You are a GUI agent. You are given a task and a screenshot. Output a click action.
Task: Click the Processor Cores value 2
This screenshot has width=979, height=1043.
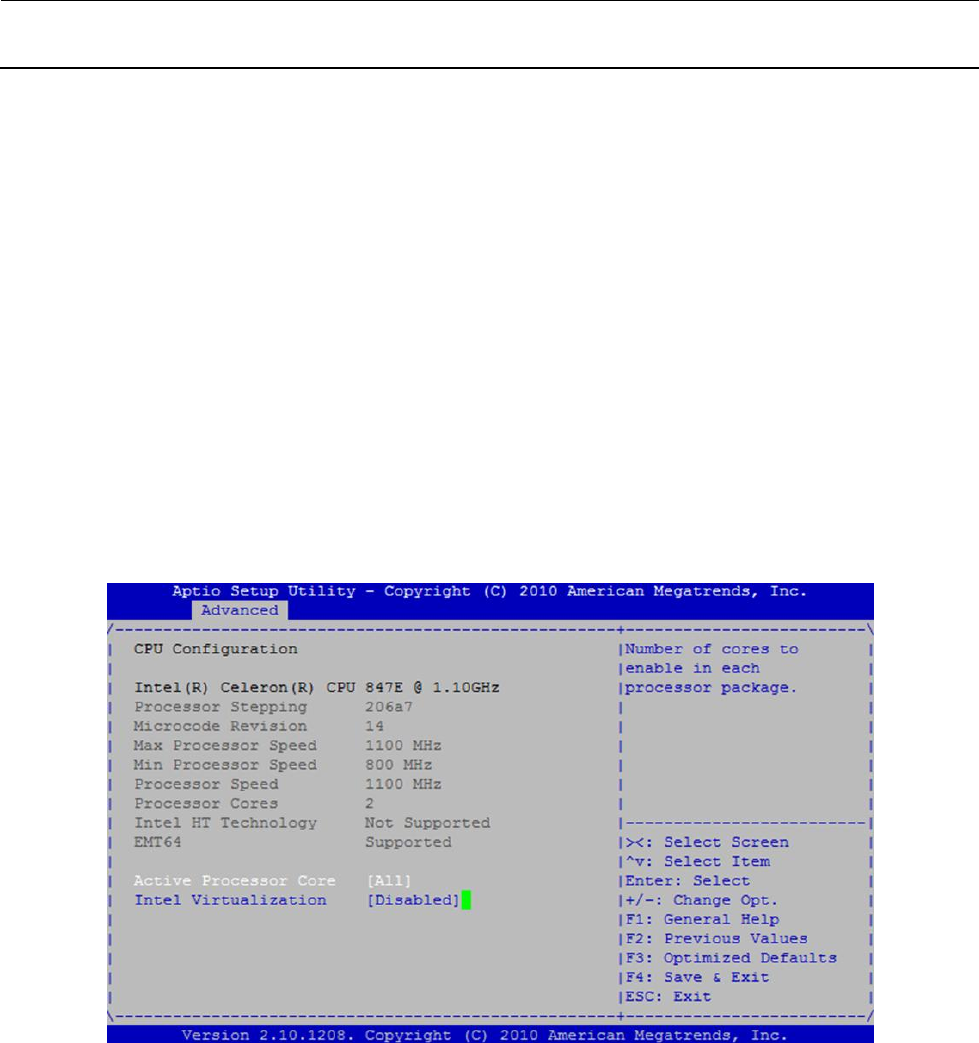pos(369,804)
